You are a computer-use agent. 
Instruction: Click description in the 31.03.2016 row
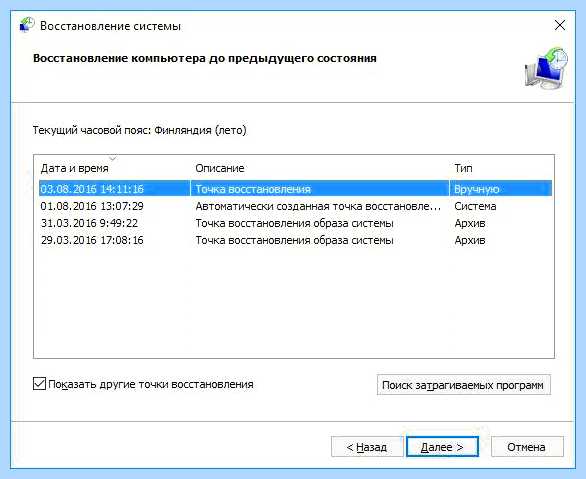(294, 223)
